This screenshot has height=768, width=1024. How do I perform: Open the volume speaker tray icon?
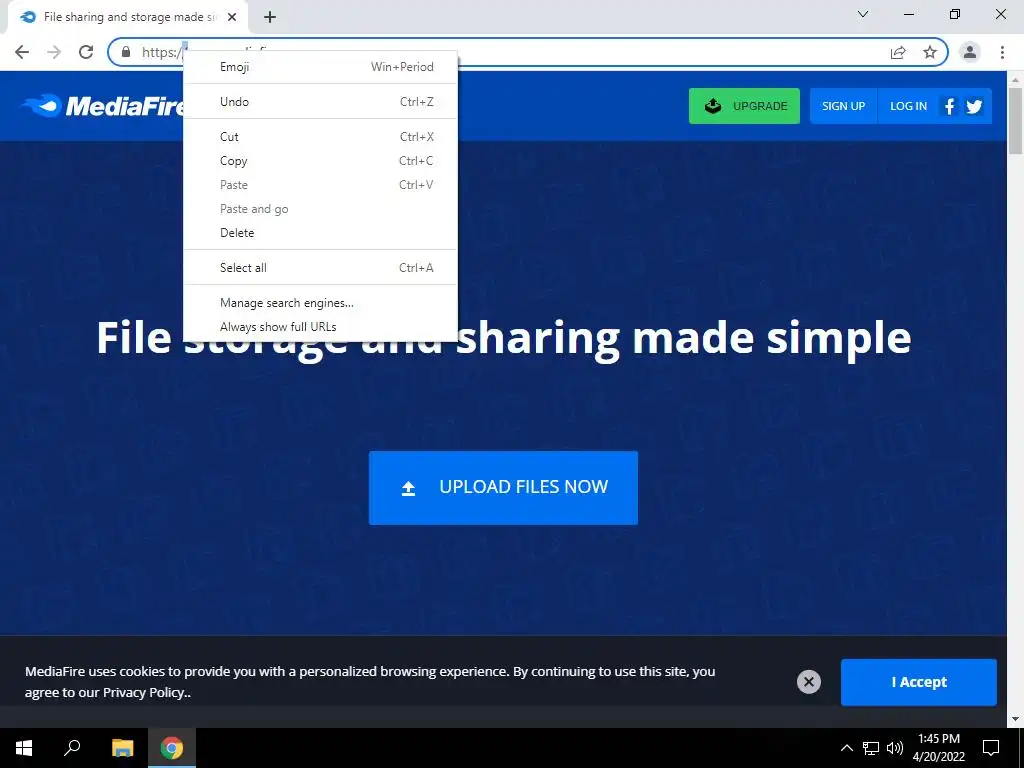tap(895, 748)
